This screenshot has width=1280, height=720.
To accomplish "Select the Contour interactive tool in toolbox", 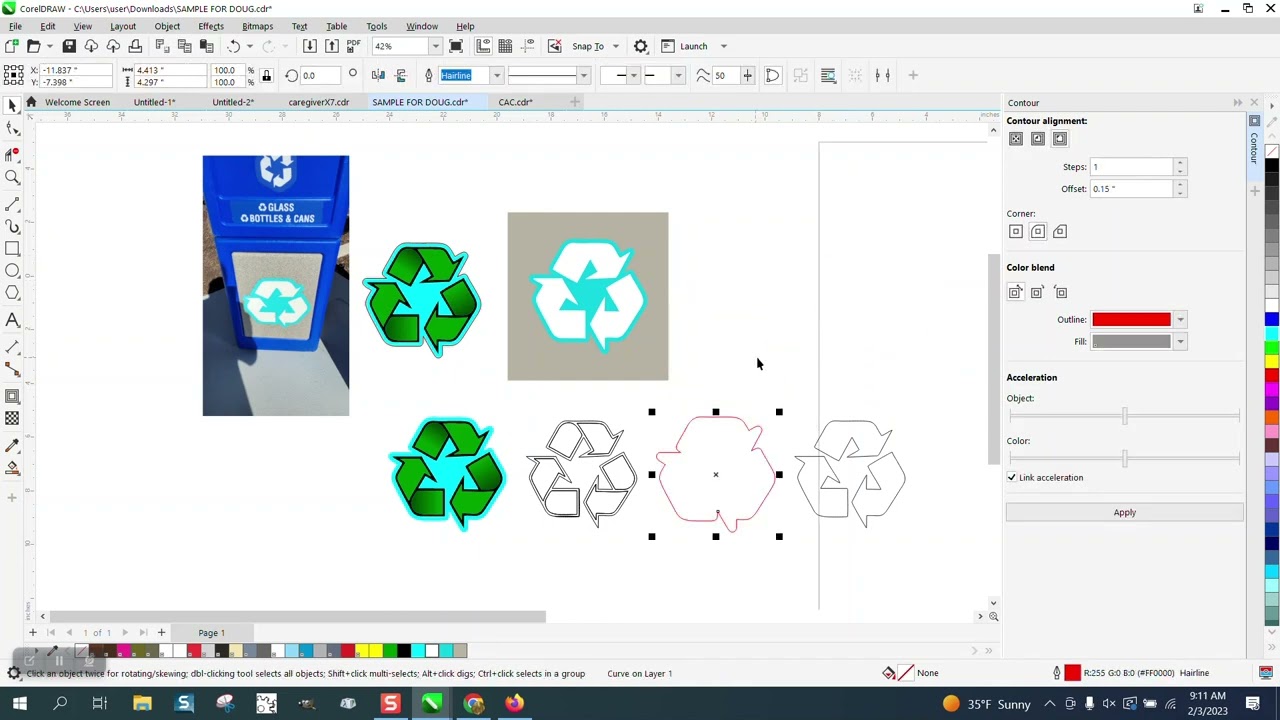I will click(12, 396).
